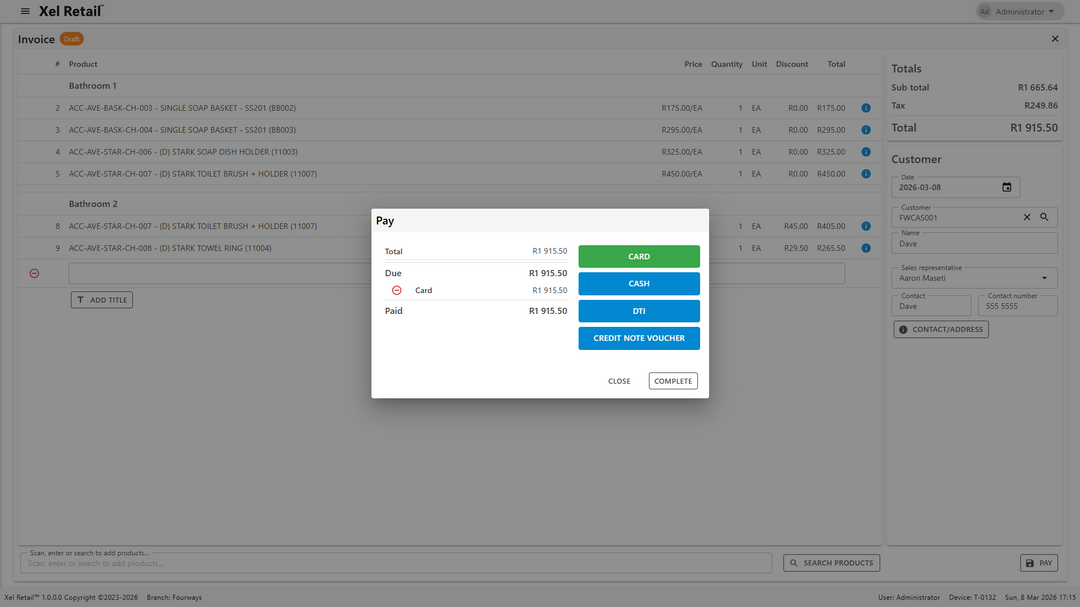This screenshot has width=1080, height=607.
Task: Close the Invoice panel
Action: coord(1055,39)
